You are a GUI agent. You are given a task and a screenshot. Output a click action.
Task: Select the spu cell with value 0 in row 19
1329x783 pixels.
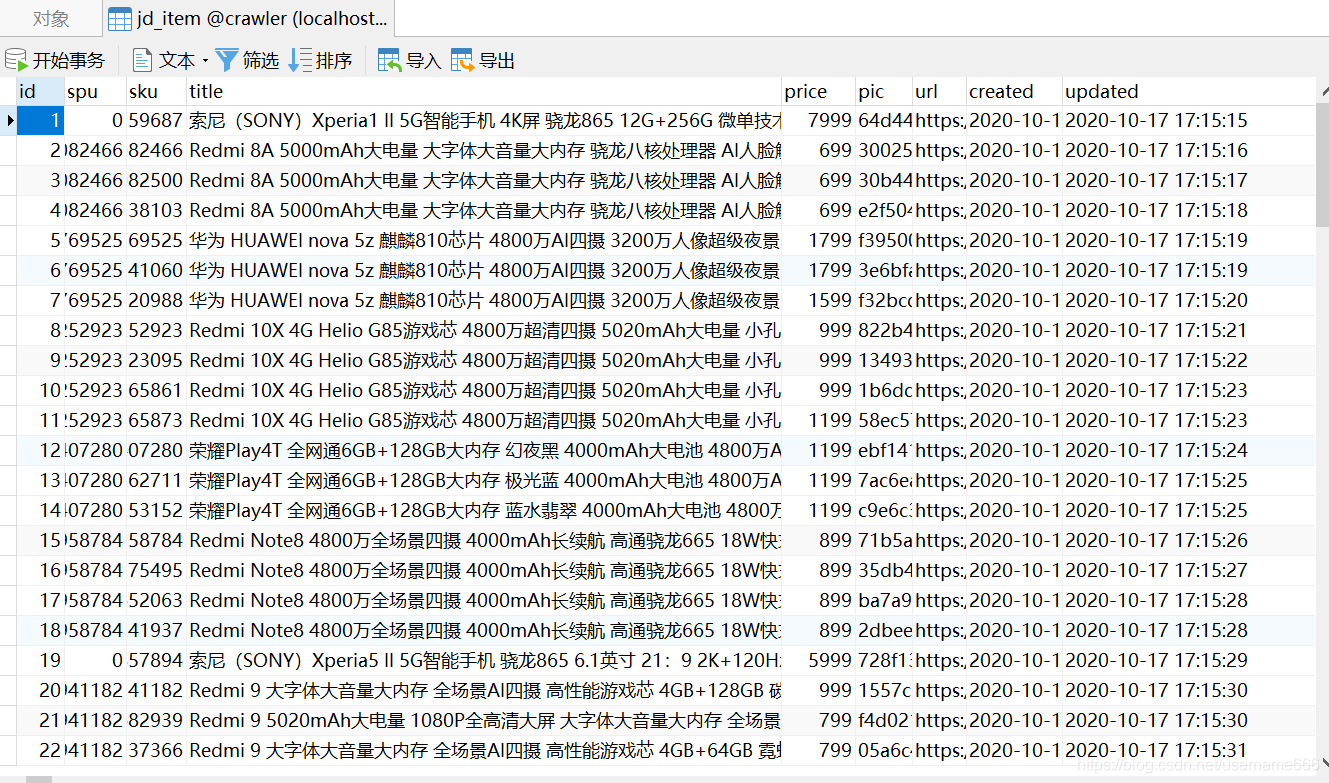coord(95,661)
